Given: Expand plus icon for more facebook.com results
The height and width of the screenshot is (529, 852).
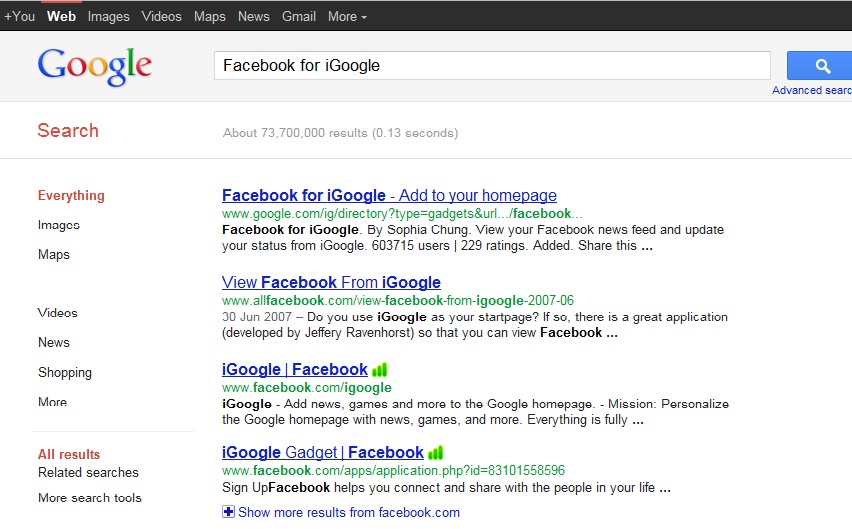Looking at the screenshot, I should click(x=228, y=512).
